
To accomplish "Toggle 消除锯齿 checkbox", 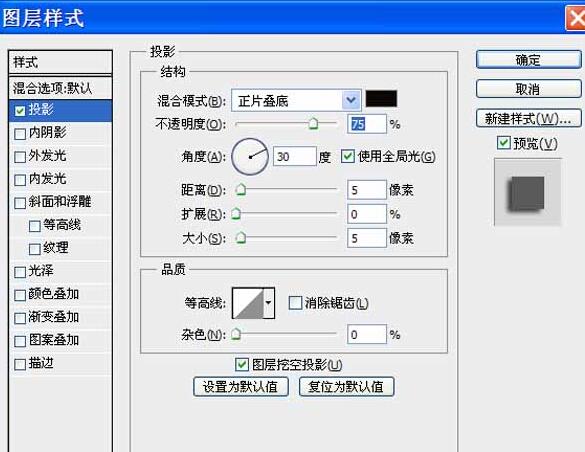I will (x=295, y=303).
